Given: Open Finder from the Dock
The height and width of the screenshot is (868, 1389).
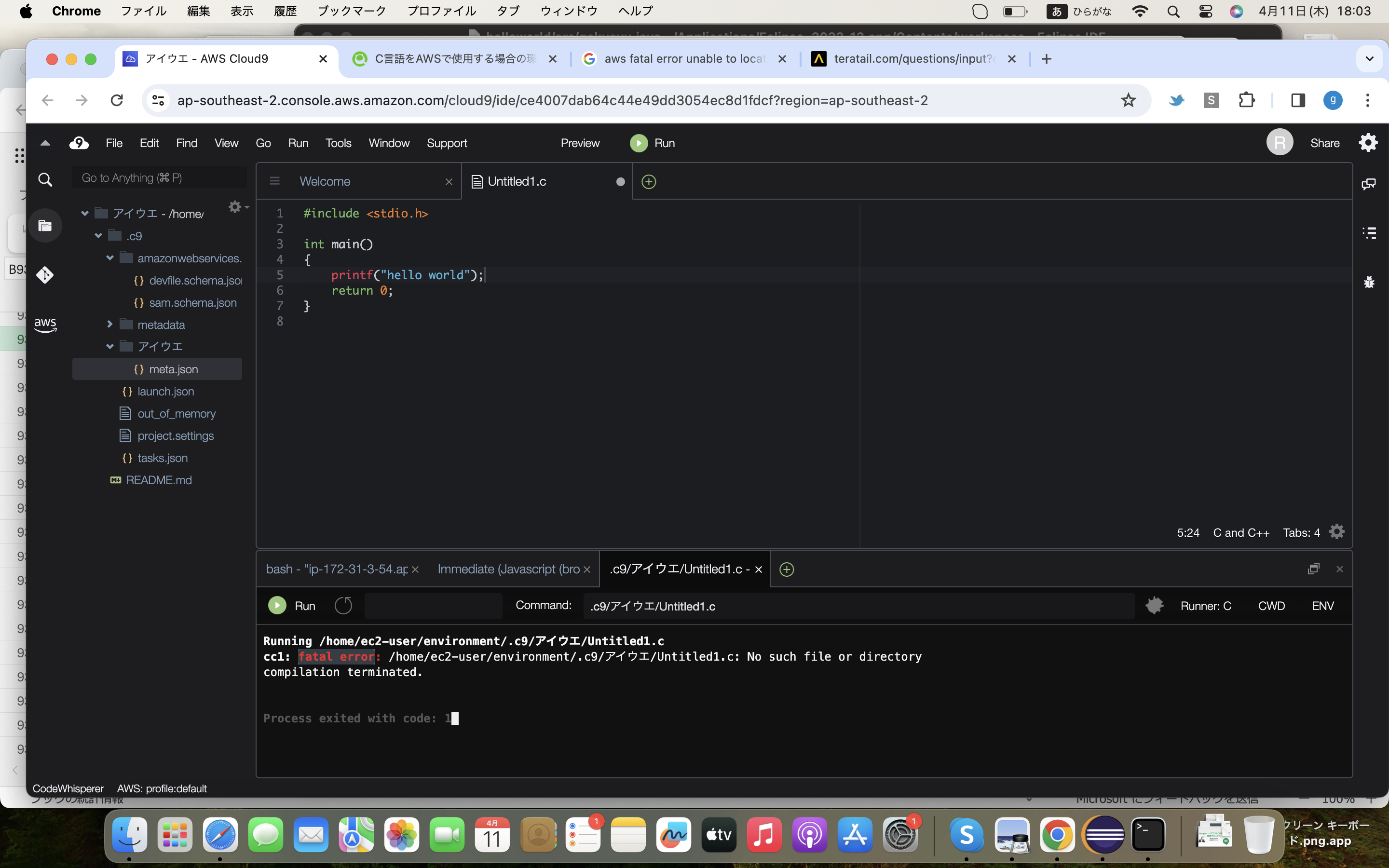Looking at the screenshot, I should point(129,834).
